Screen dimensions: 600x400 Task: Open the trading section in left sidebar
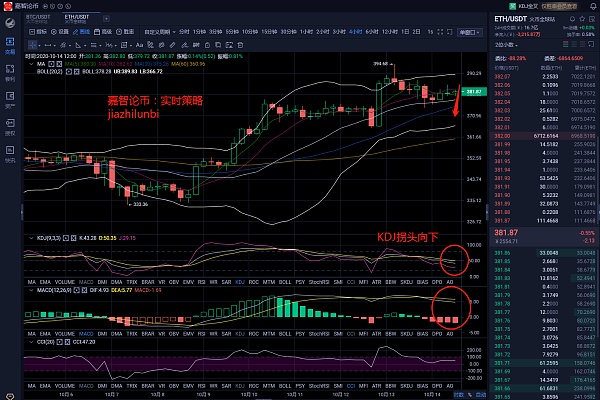(x=10, y=45)
